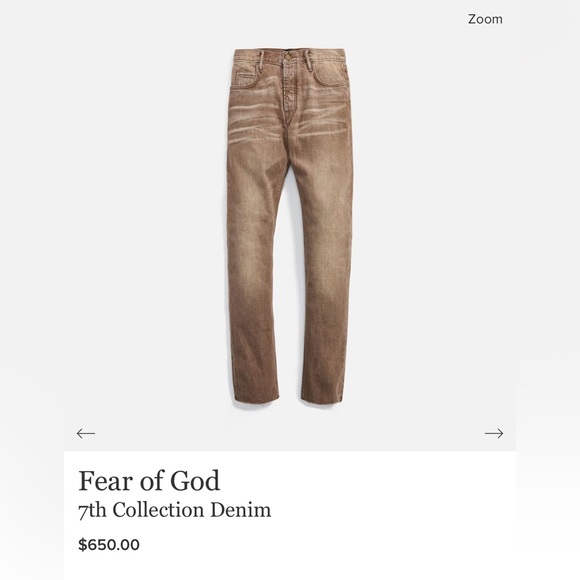Select the Fear of God brand title

[149, 481]
